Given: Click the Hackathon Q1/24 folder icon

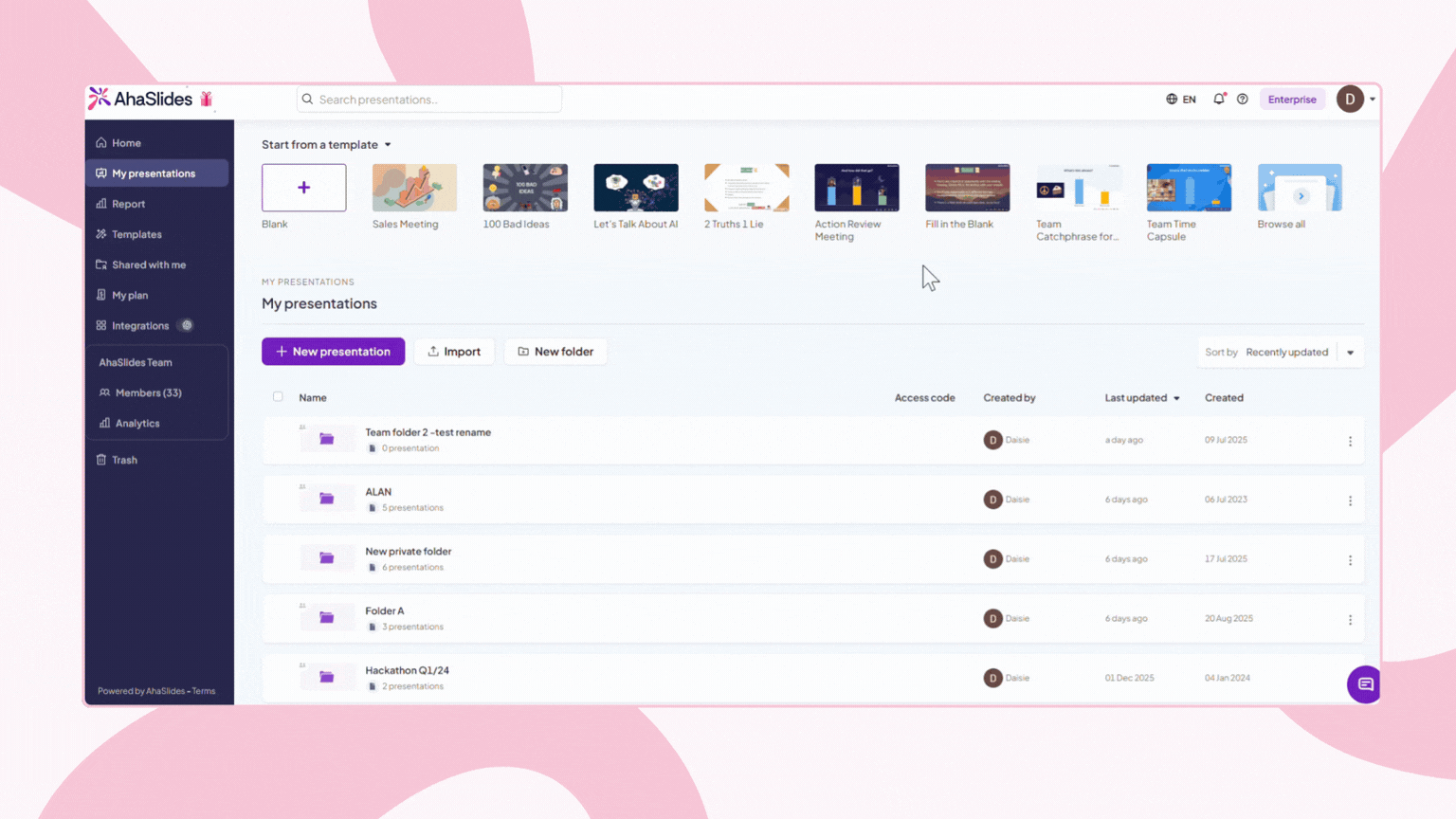Looking at the screenshot, I should point(327,677).
